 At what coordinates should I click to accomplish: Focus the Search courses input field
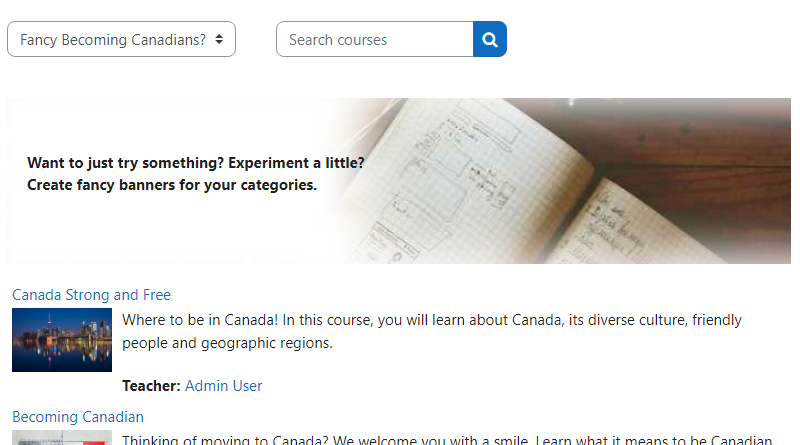[374, 40]
